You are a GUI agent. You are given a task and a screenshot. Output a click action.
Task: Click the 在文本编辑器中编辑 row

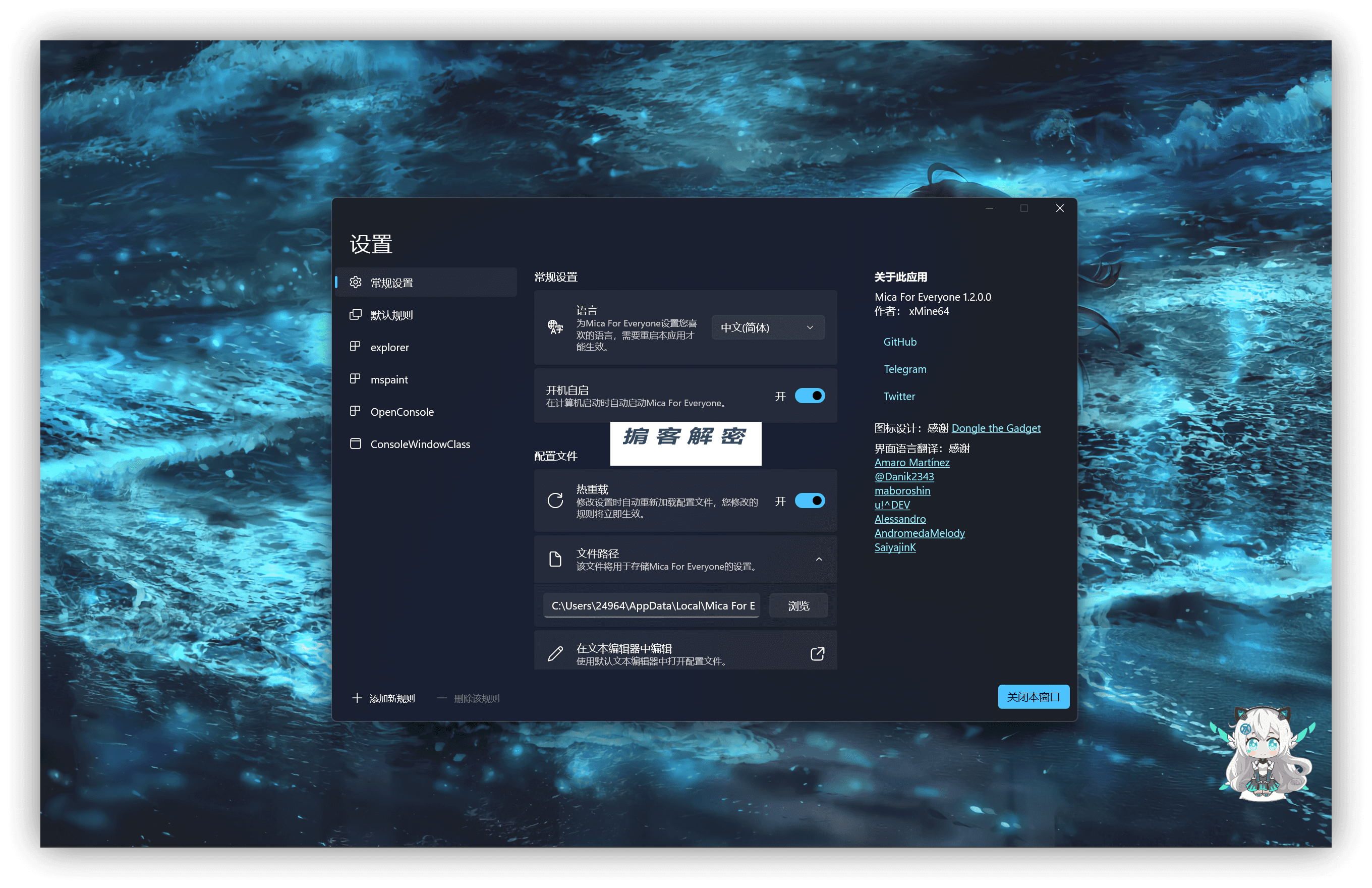tap(685, 650)
